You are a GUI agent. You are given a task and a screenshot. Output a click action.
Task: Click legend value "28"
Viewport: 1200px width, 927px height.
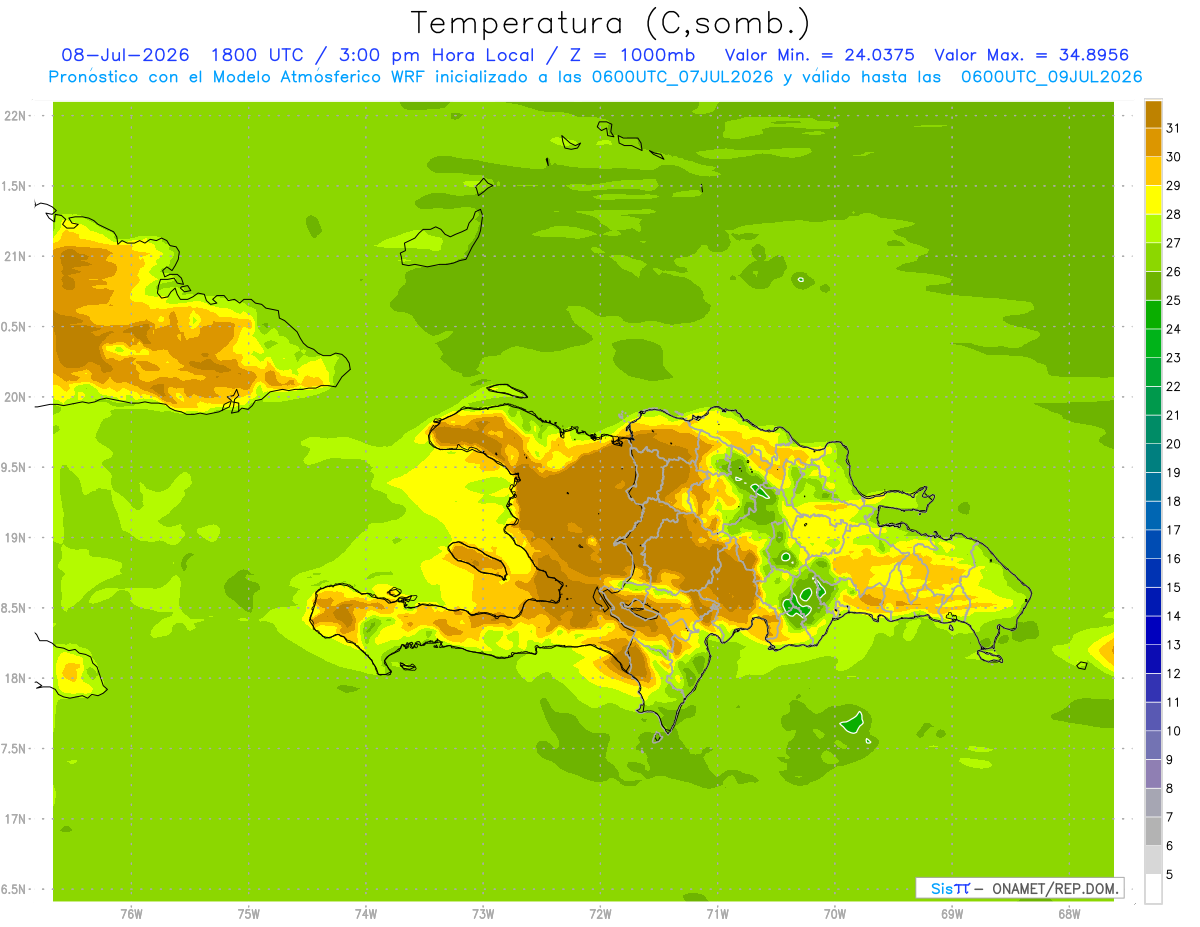click(1173, 214)
